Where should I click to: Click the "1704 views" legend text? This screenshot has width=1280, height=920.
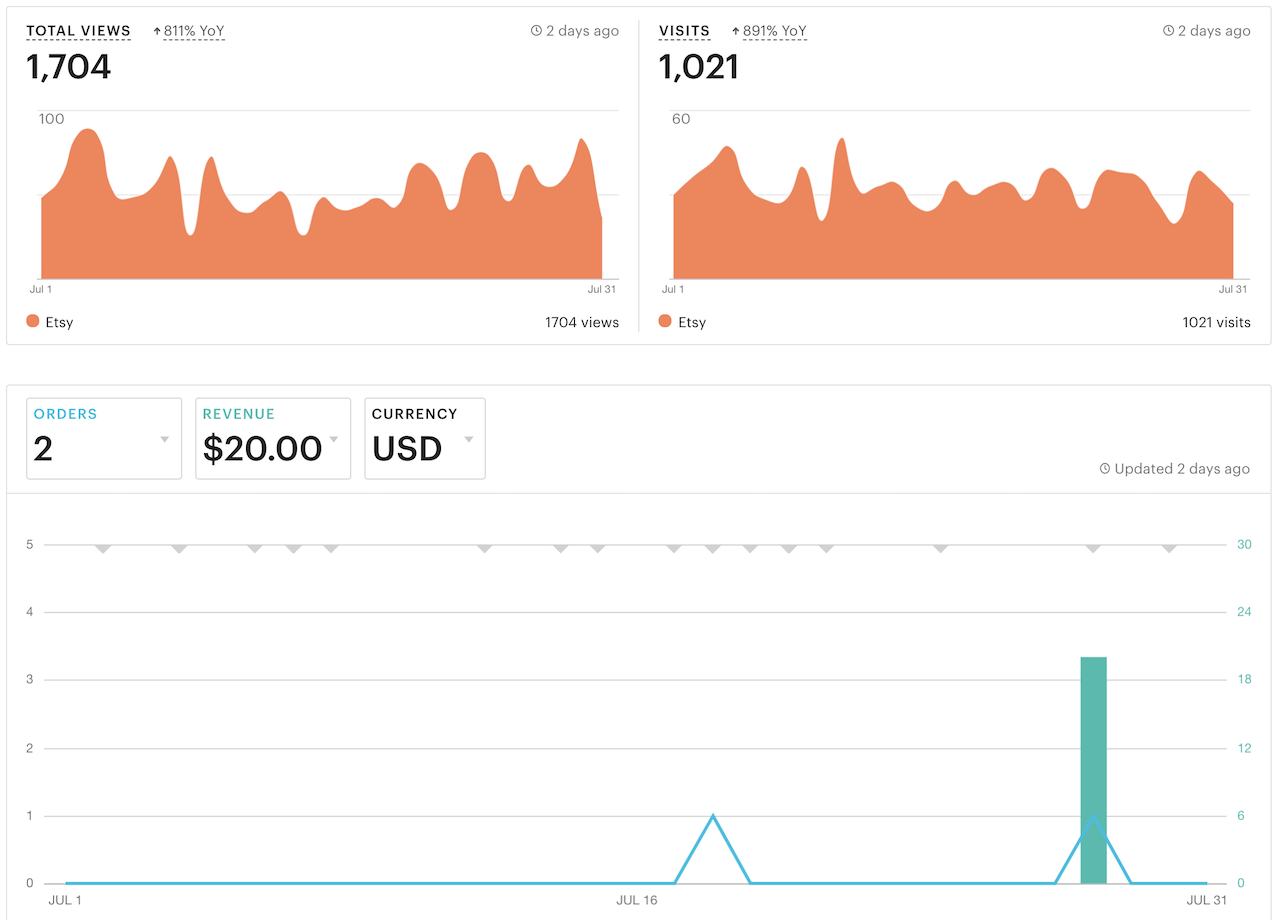582,322
